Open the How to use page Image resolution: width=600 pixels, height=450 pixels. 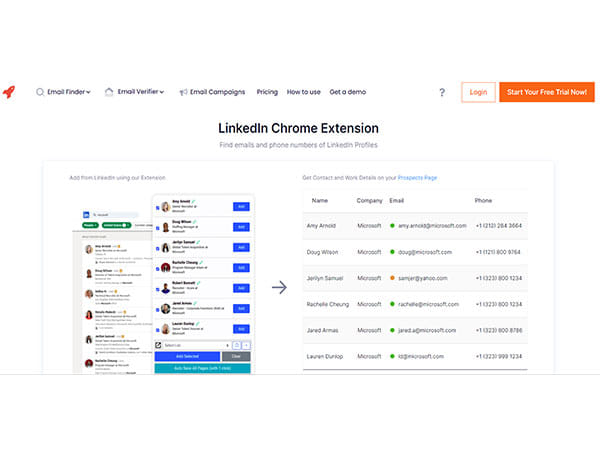(x=303, y=92)
